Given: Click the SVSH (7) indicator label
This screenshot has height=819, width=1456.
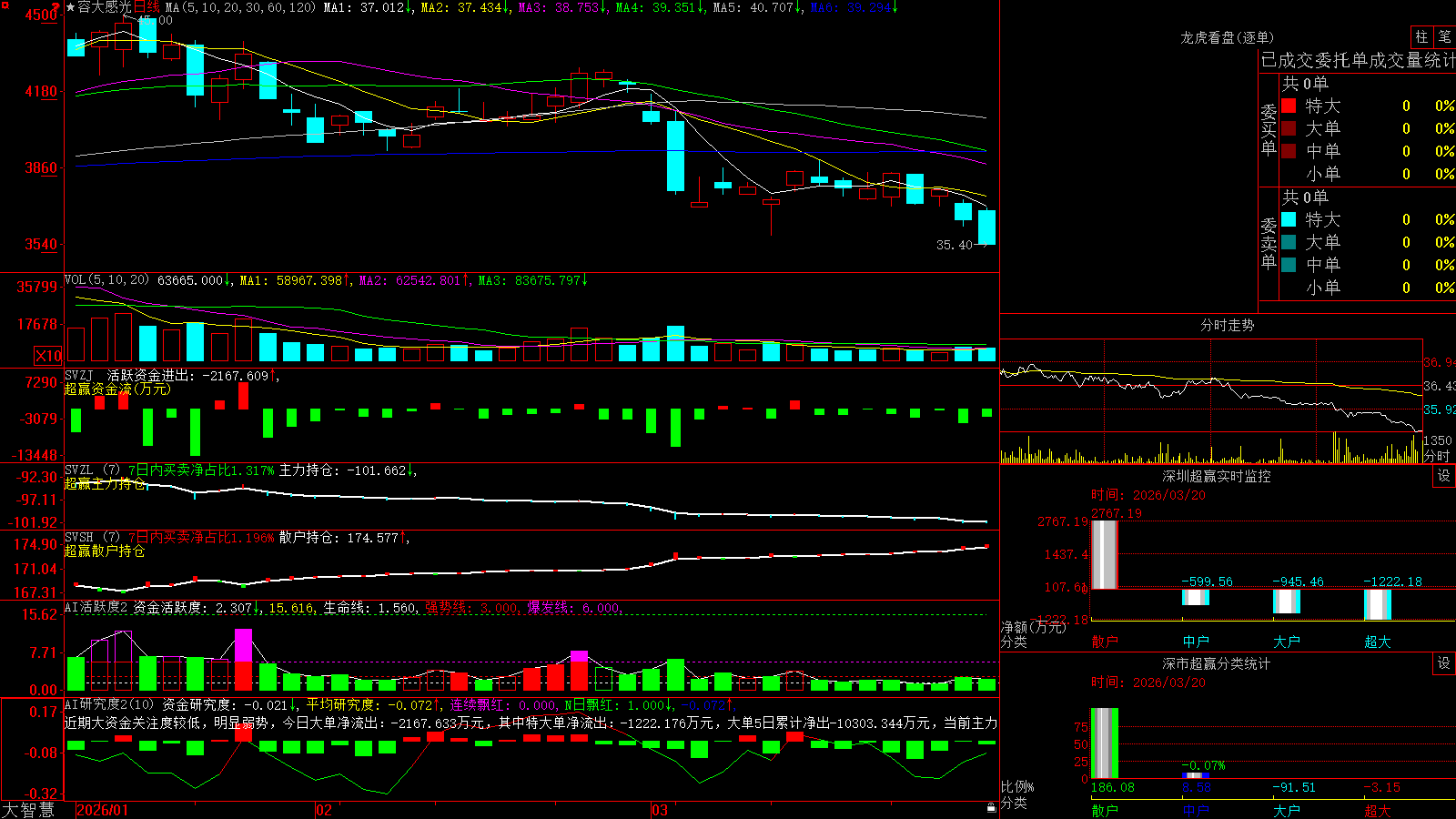Looking at the screenshot, I should pyautogui.click(x=92, y=538).
